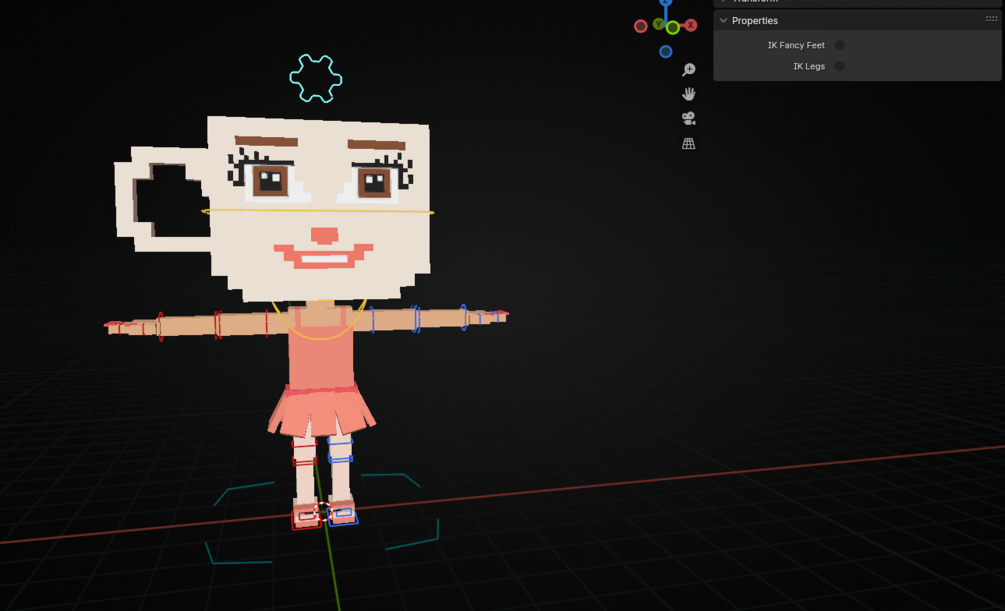Viewport: 1005px width, 611px height.
Task: Click the Properties panel title text
Action: [755, 21]
